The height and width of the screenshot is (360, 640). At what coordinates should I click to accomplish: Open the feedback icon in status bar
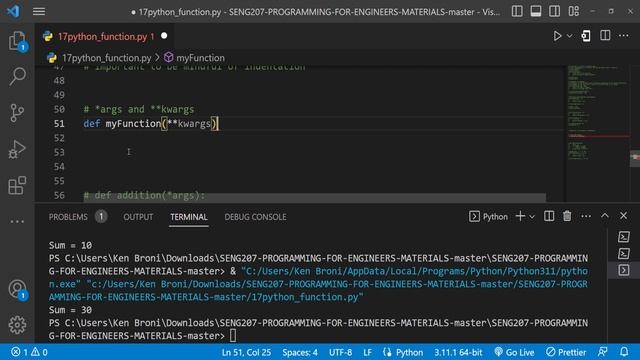602,352
